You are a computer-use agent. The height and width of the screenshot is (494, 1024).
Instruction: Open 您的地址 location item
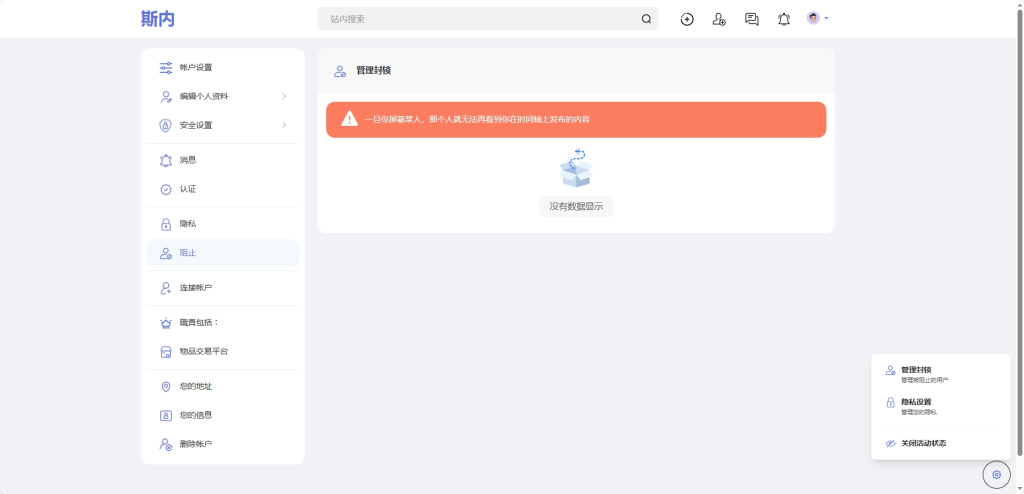point(223,386)
